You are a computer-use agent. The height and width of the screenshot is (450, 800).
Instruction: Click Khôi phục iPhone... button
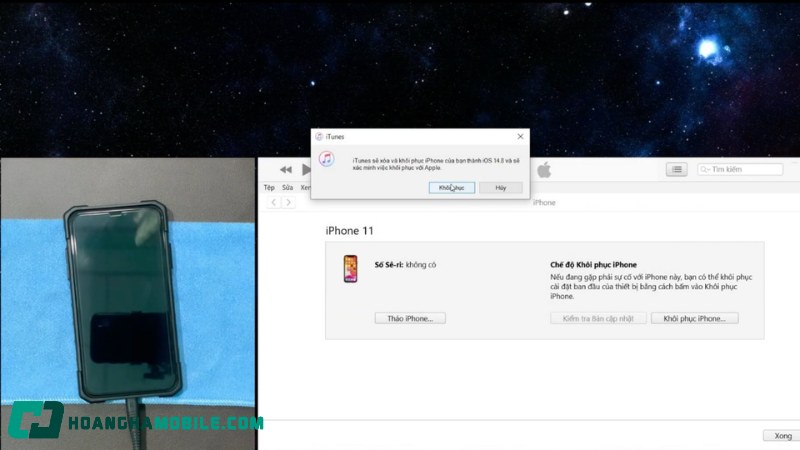click(694, 318)
